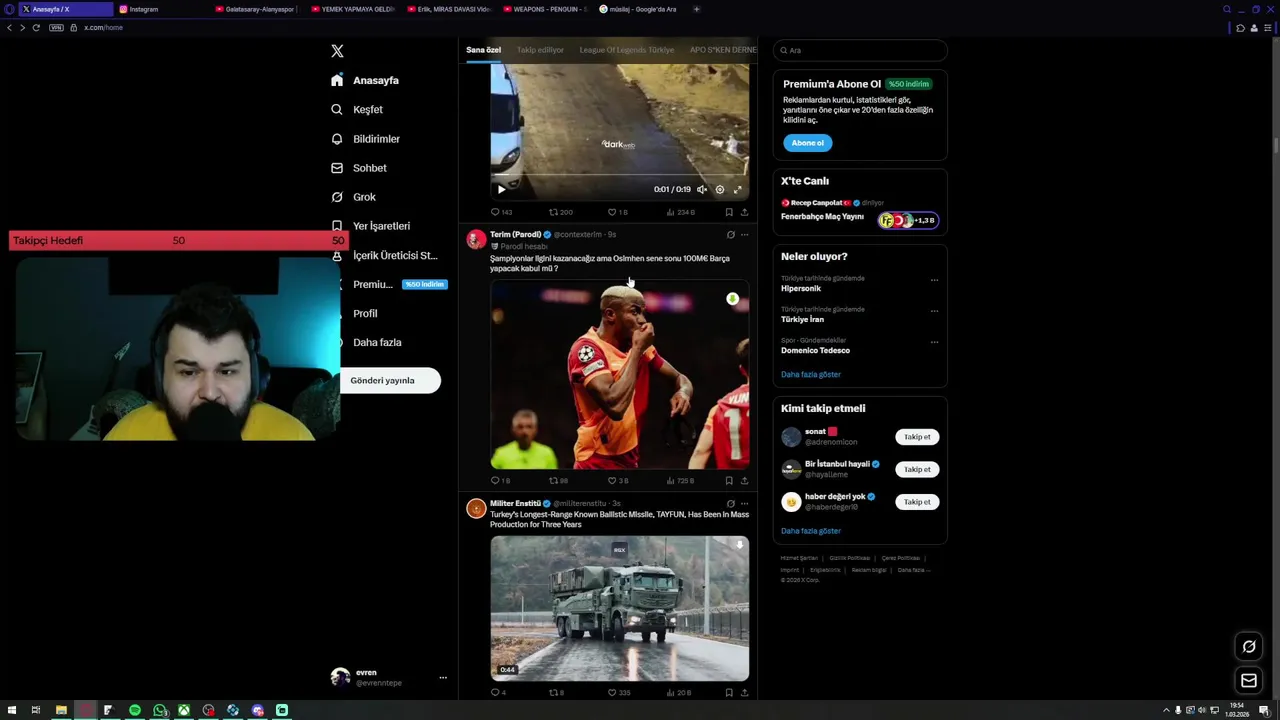Open Keşfet in the sidebar
This screenshot has height=720, width=1280.
tap(357, 109)
